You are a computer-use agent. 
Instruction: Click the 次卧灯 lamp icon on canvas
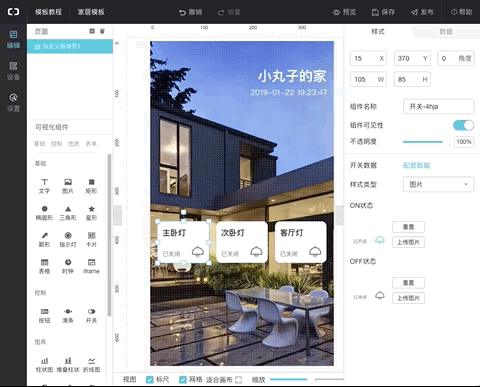coord(256,251)
